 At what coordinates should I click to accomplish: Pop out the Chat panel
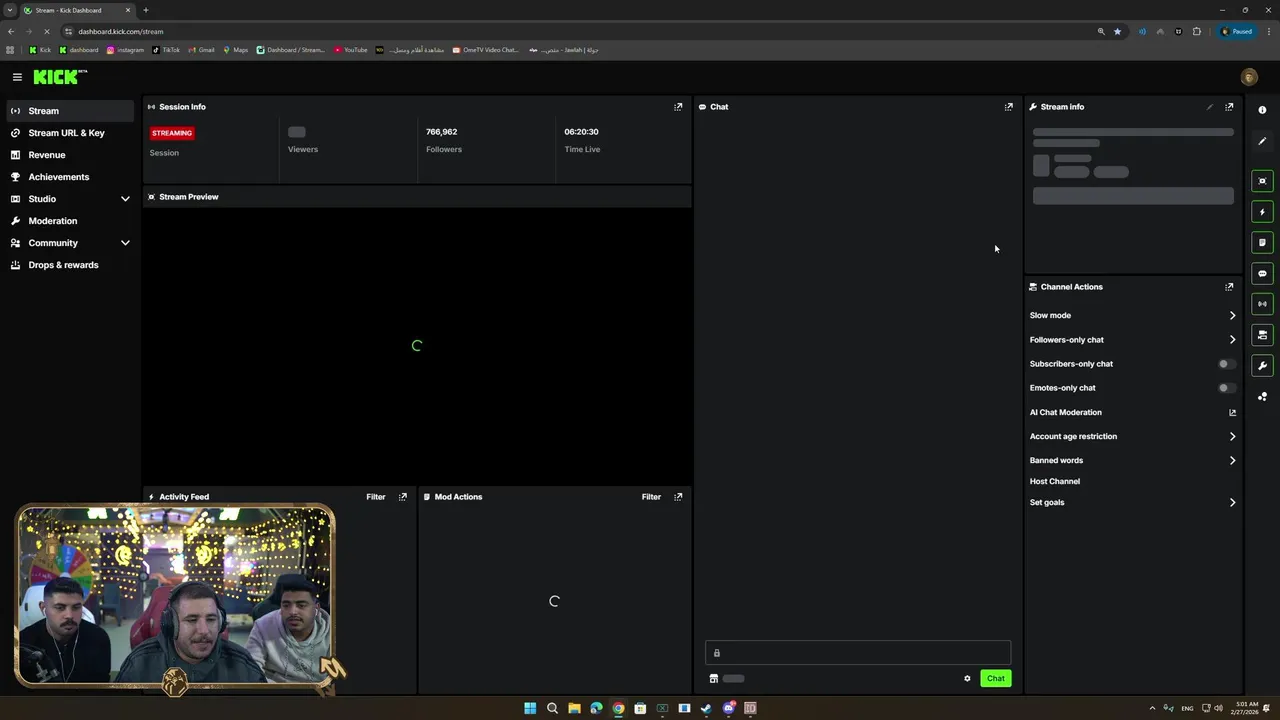coord(1008,107)
